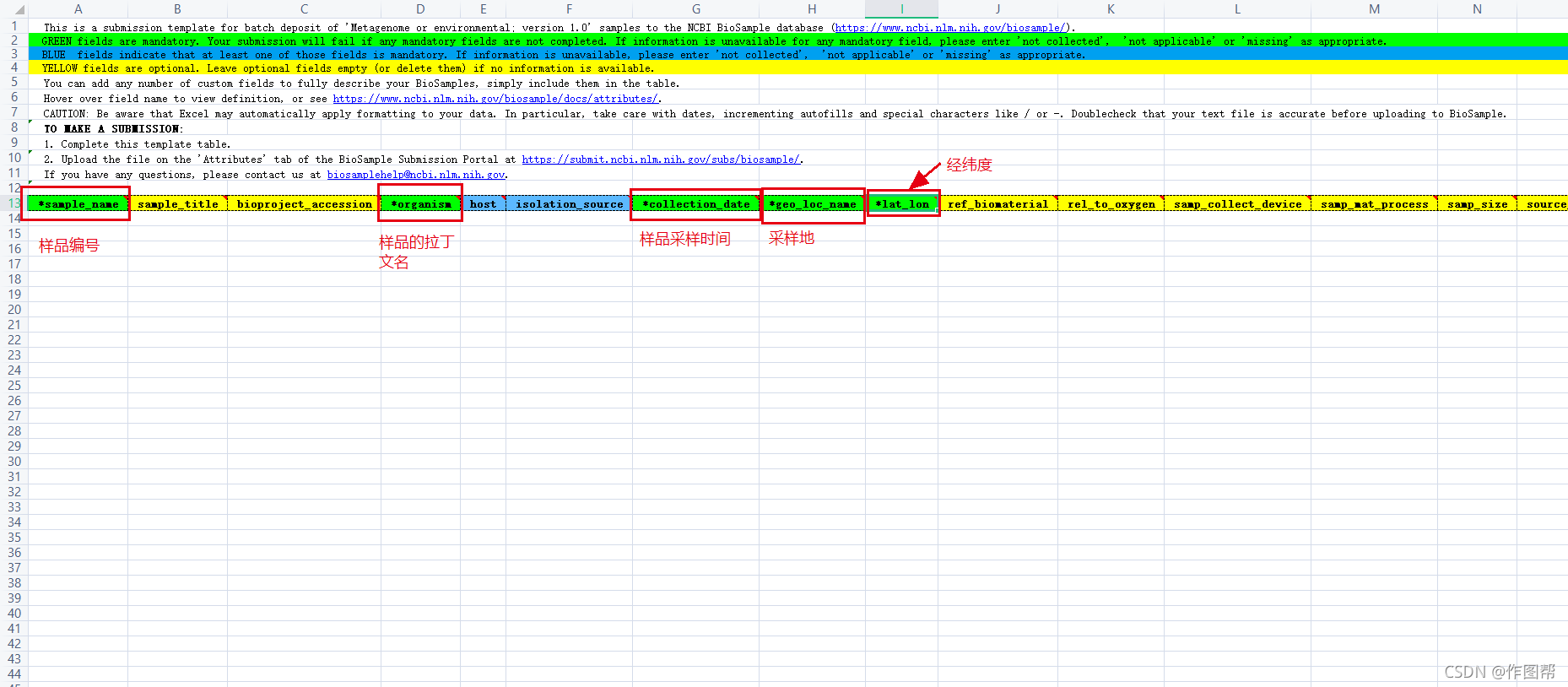The image size is (1568, 687).
Task: Select the sample_title header cell
Action: point(178,203)
